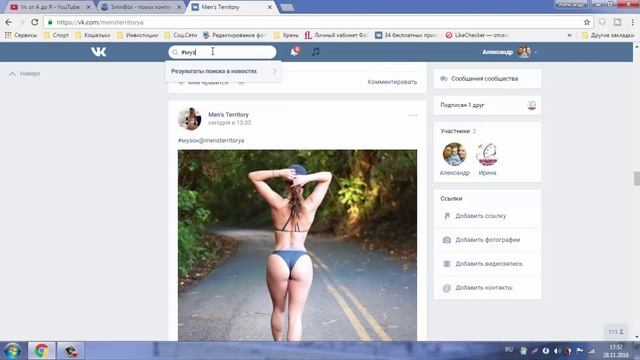Click the #музон@mensterritorya hashtag
This screenshot has height=360, width=640.
tap(211, 140)
